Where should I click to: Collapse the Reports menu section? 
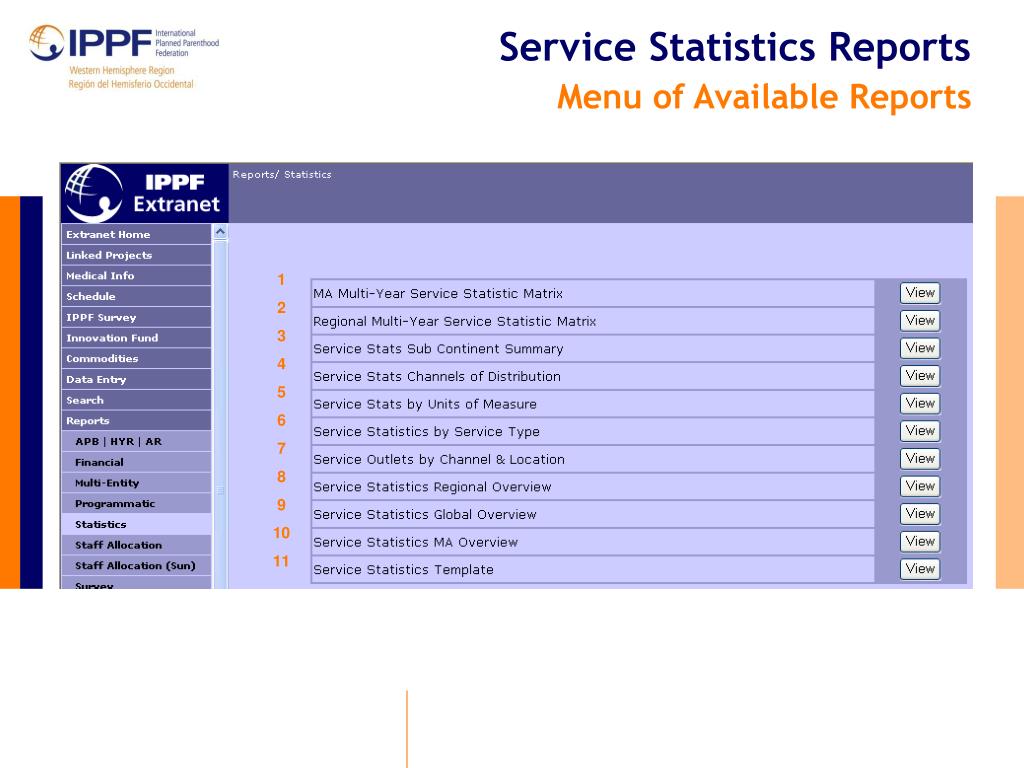pyautogui.click(x=136, y=421)
